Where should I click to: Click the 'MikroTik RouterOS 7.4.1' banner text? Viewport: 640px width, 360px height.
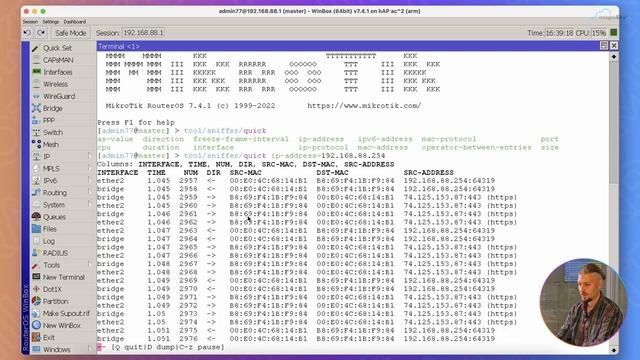pyautogui.click(x=158, y=106)
